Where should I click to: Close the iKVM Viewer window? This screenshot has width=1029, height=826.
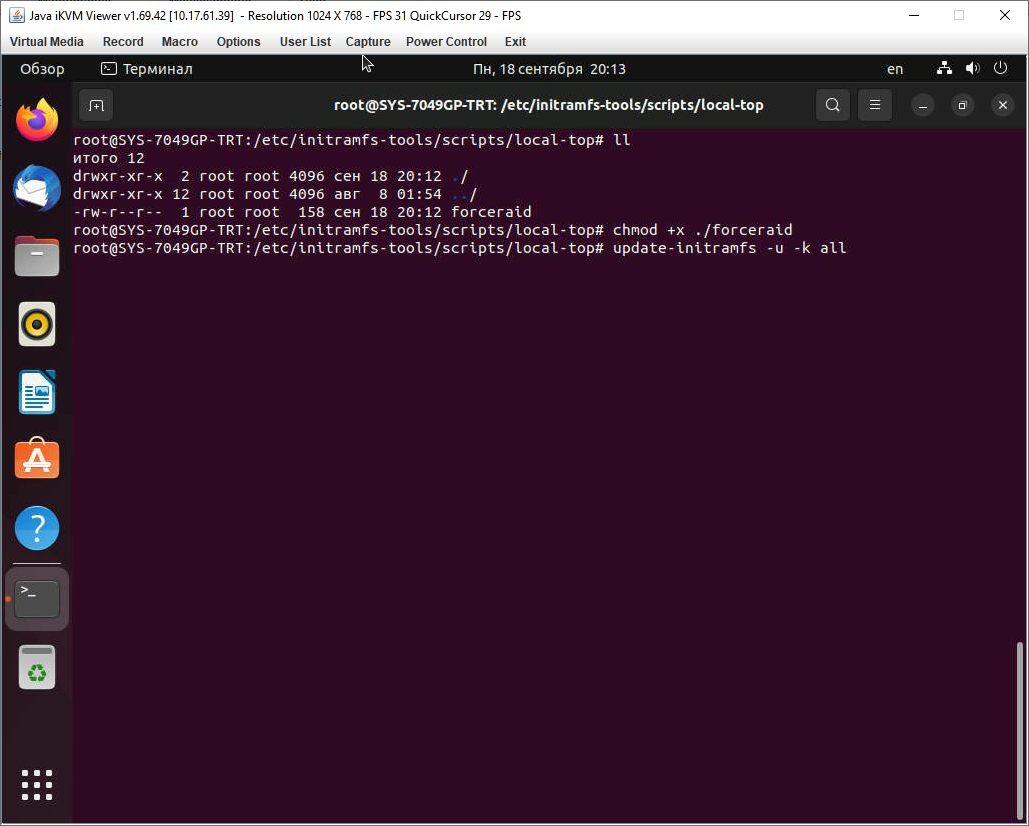[x=1005, y=15]
